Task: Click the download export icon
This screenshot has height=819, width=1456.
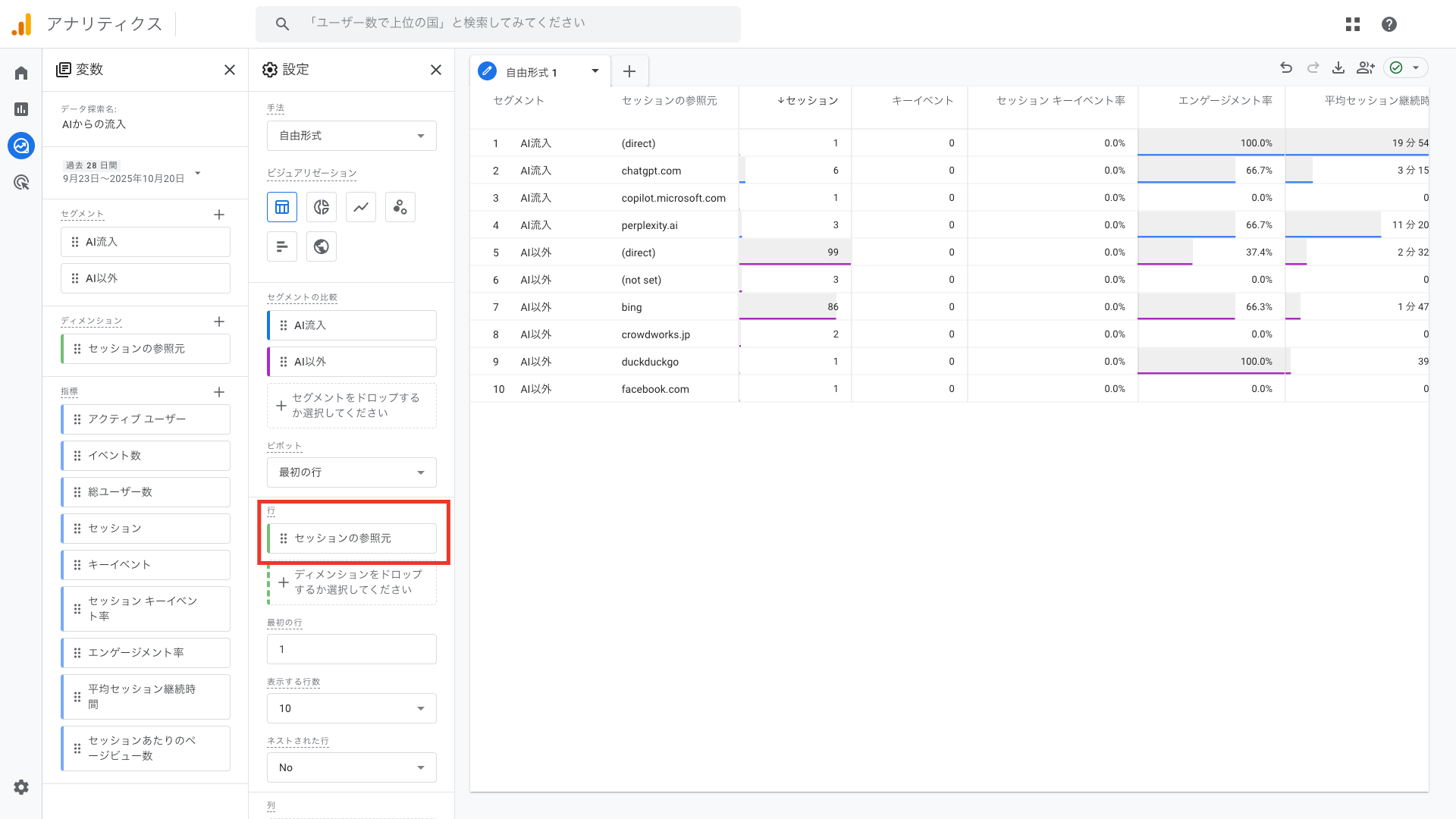Action: tap(1338, 68)
